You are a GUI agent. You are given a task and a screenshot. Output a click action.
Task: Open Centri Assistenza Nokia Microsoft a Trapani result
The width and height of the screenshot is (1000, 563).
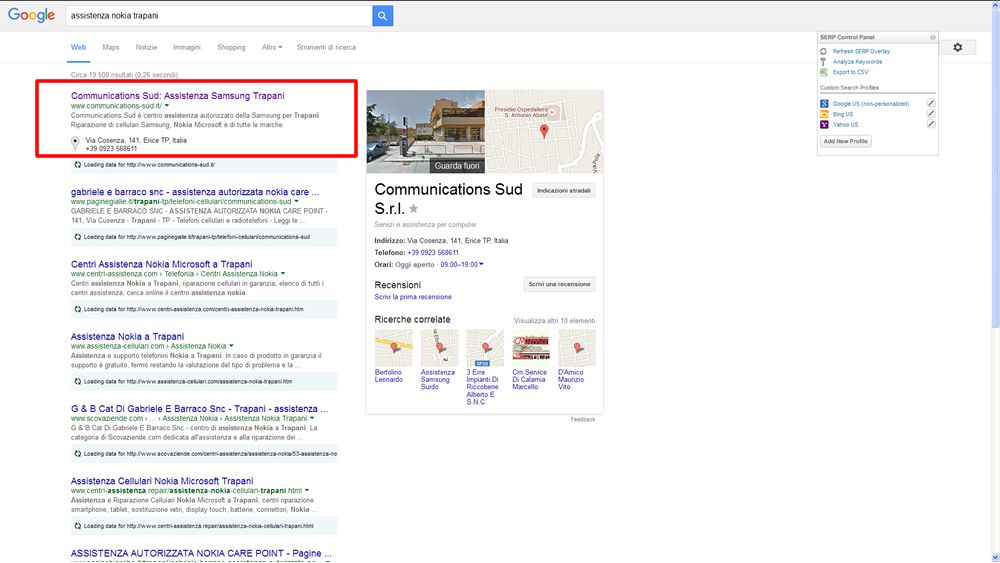(161, 264)
